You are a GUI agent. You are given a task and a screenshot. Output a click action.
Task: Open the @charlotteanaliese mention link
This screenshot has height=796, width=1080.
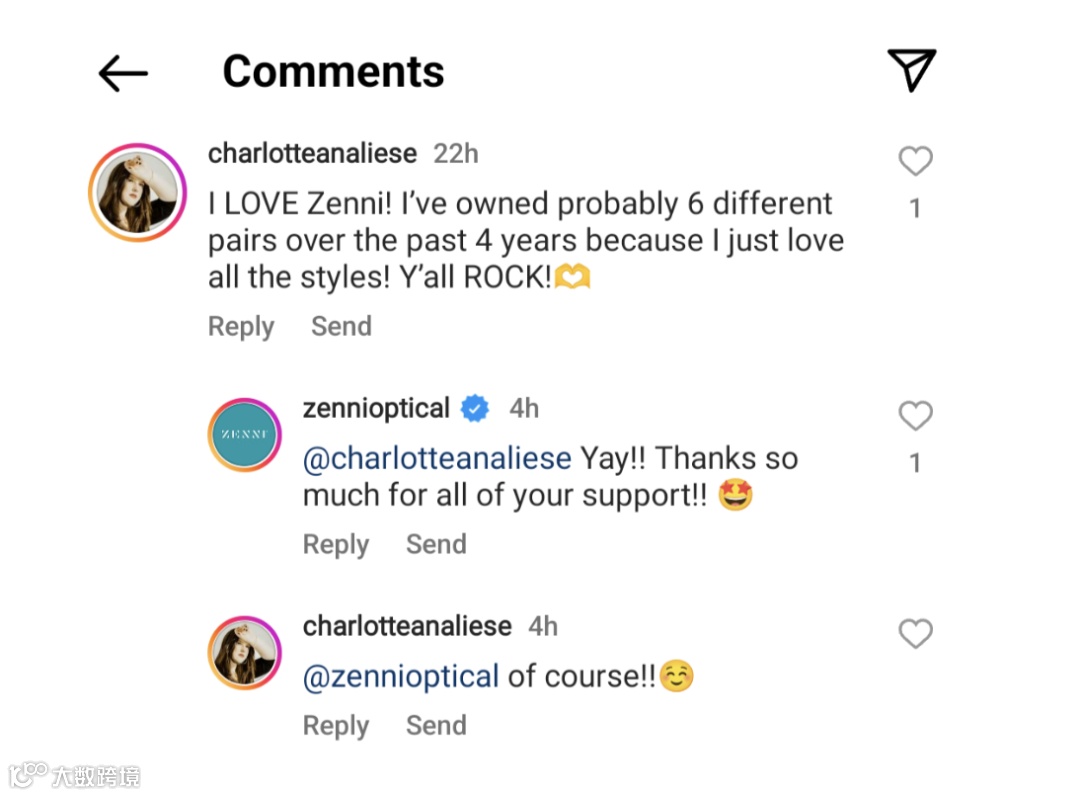click(437, 459)
